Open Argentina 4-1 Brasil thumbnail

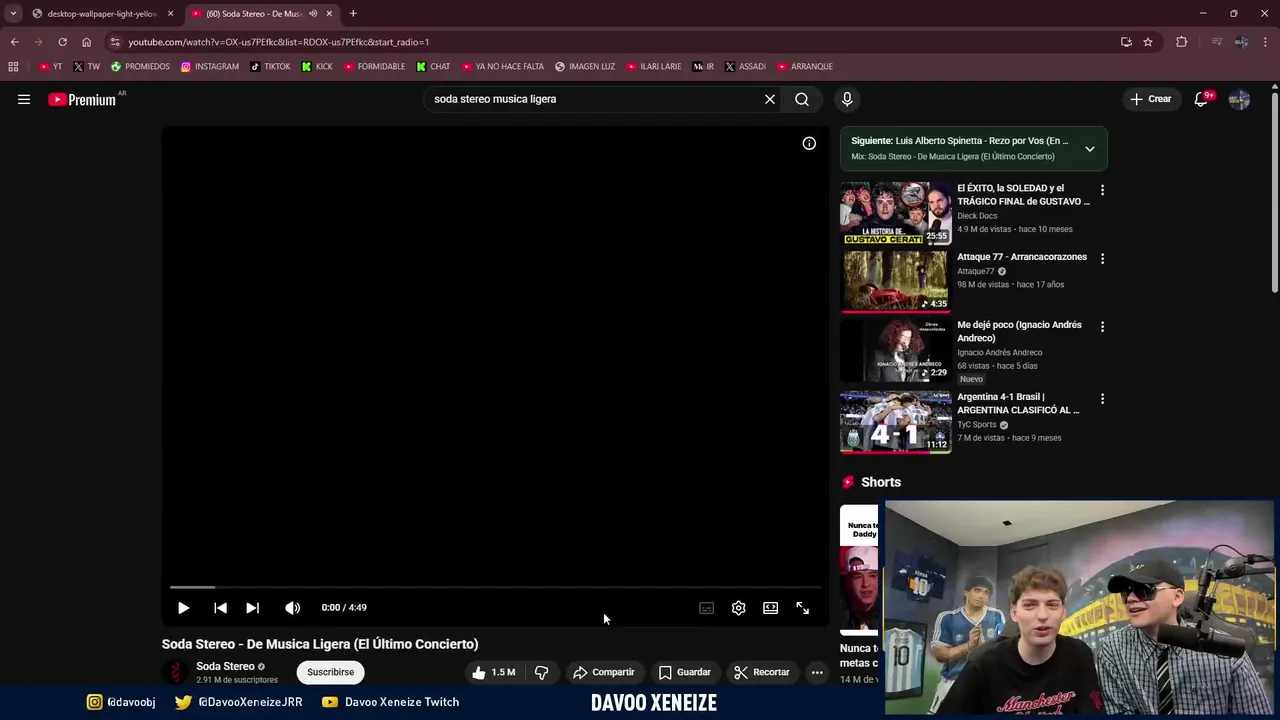(896, 422)
